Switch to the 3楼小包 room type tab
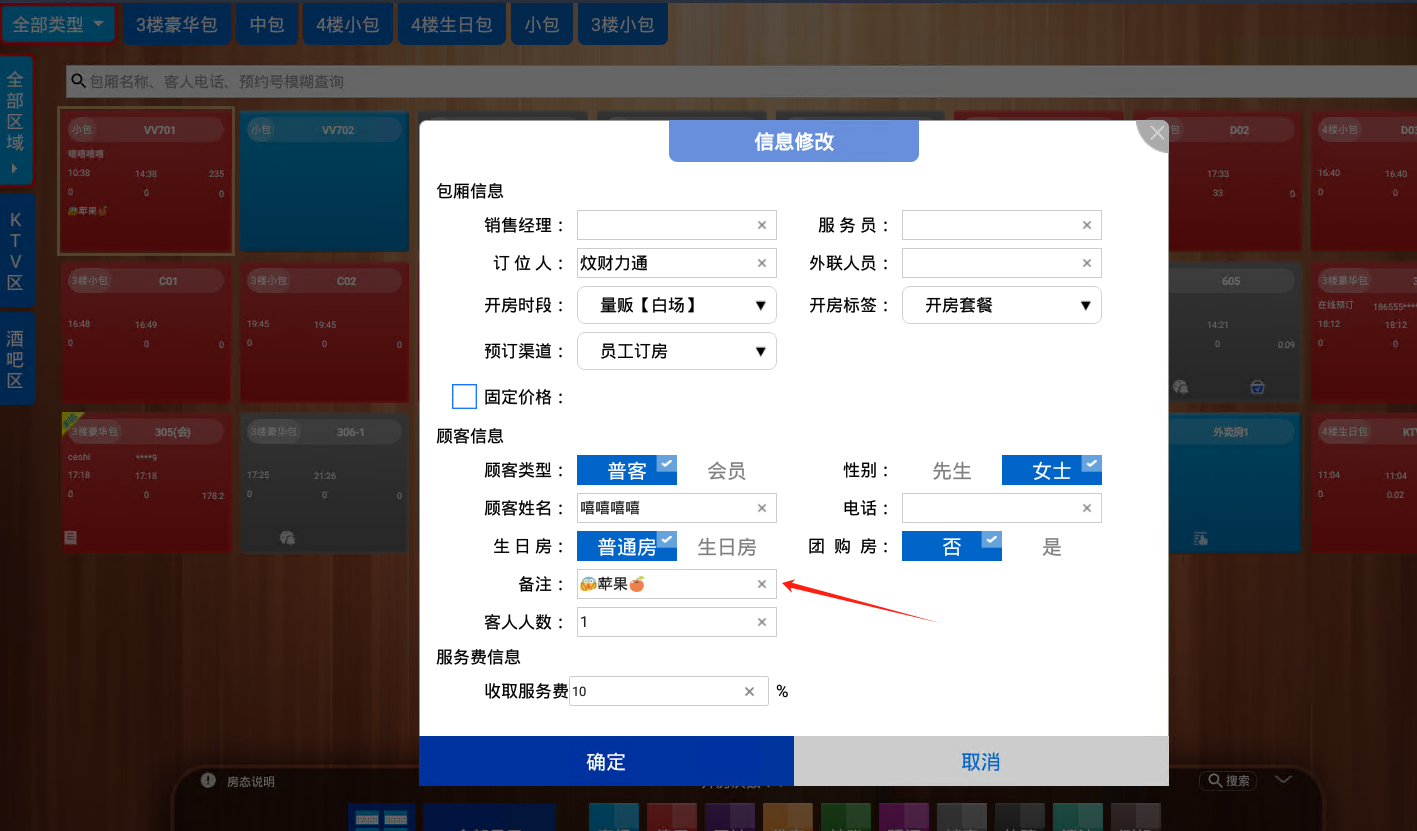The image size is (1417, 831). coord(623,24)
